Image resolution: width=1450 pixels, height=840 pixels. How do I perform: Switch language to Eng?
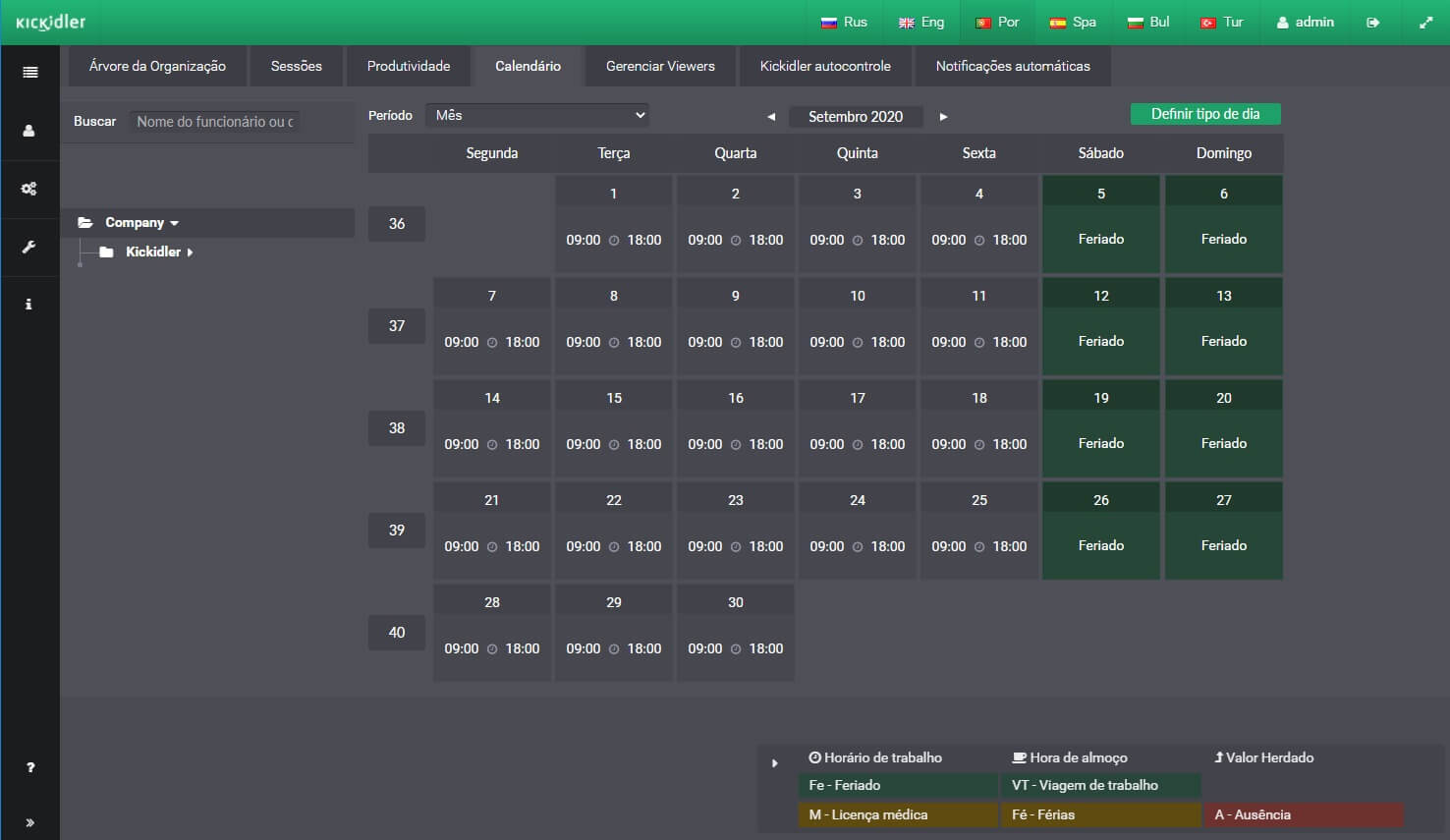tap(921, 23)
